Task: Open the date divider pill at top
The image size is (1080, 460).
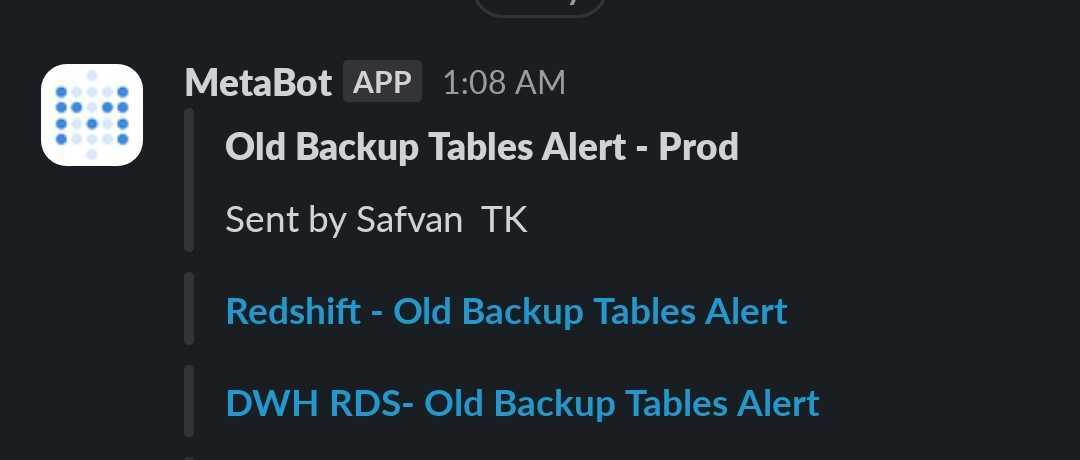Action: click(x=540, y=8)
